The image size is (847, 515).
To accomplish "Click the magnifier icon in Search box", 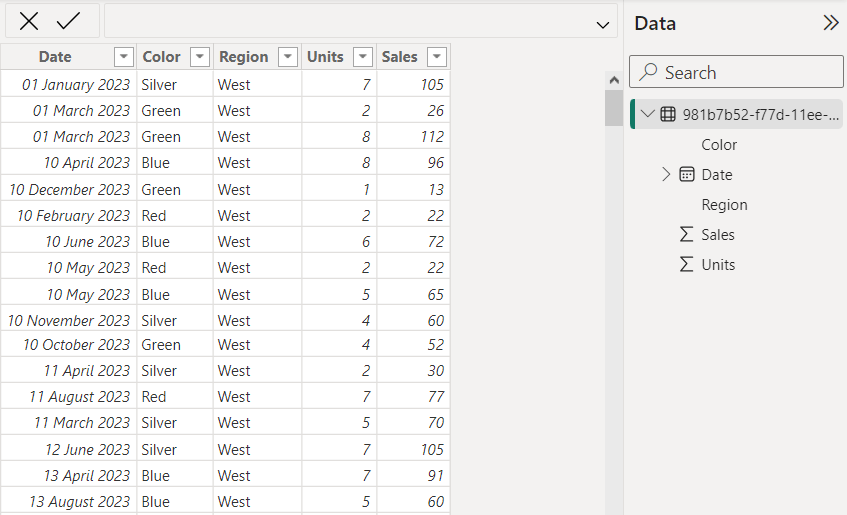I will (x=648, y=72).
